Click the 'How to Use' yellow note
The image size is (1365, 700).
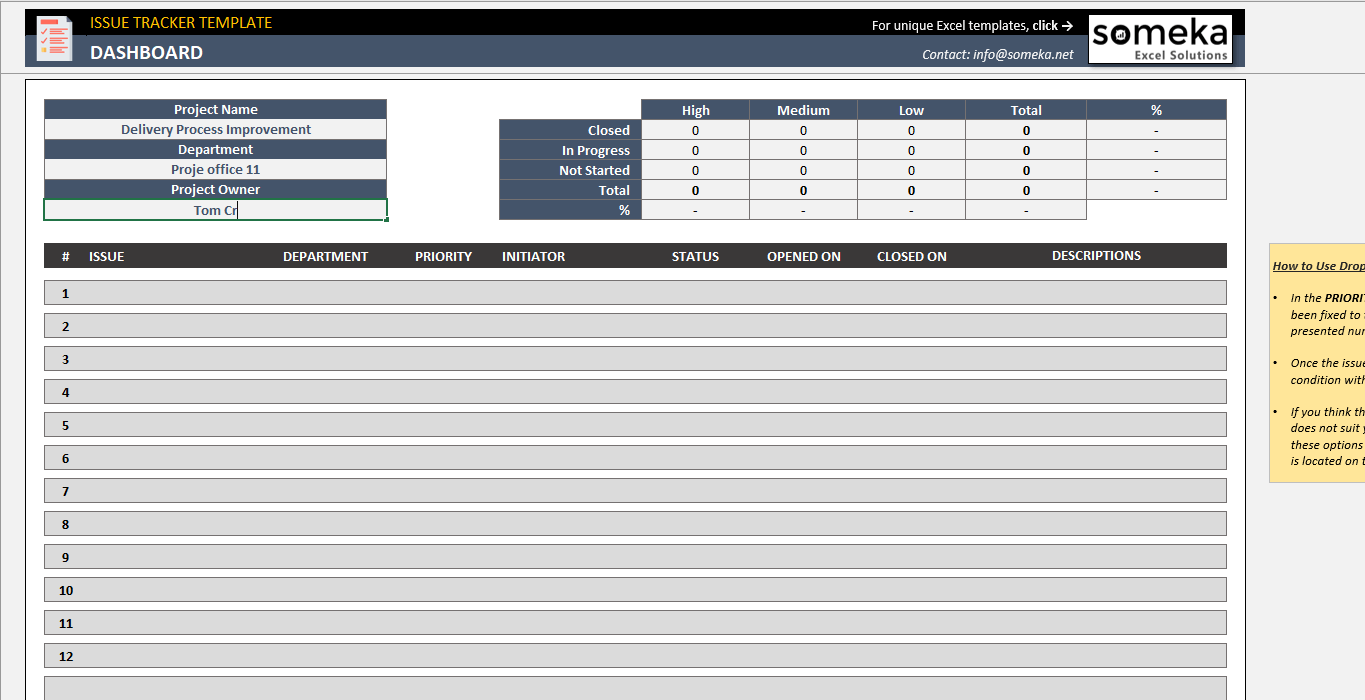1317,363
